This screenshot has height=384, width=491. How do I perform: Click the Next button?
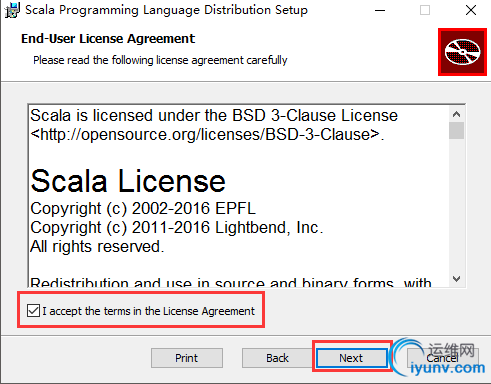click(x=352, y=358)
